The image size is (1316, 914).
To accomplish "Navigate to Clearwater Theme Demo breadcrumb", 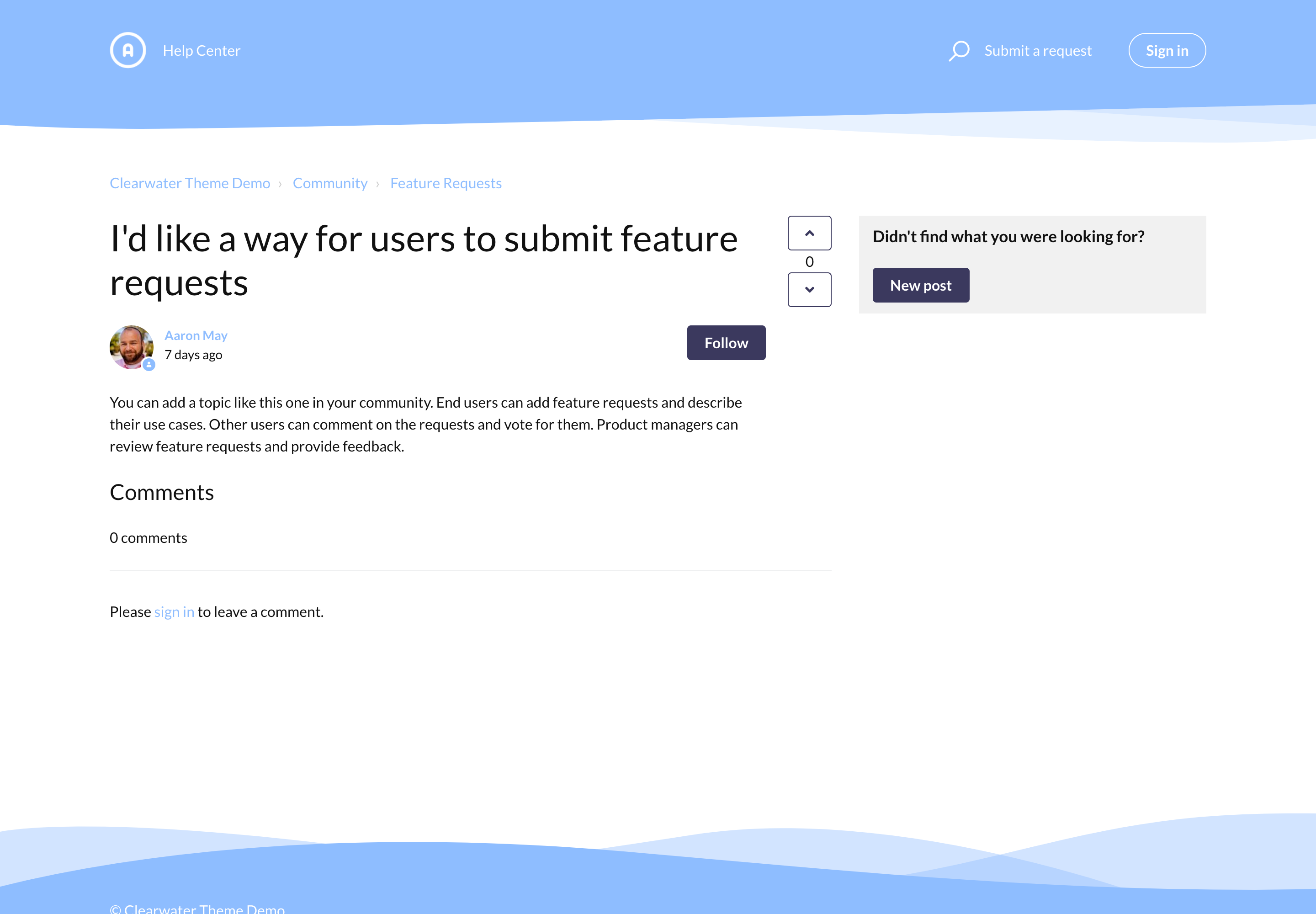I will [x=190, y=183].
